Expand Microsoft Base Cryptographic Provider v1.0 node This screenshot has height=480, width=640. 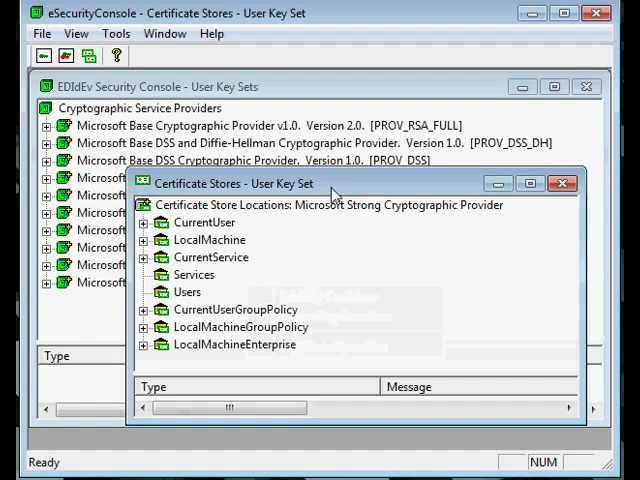pos(47,127)
